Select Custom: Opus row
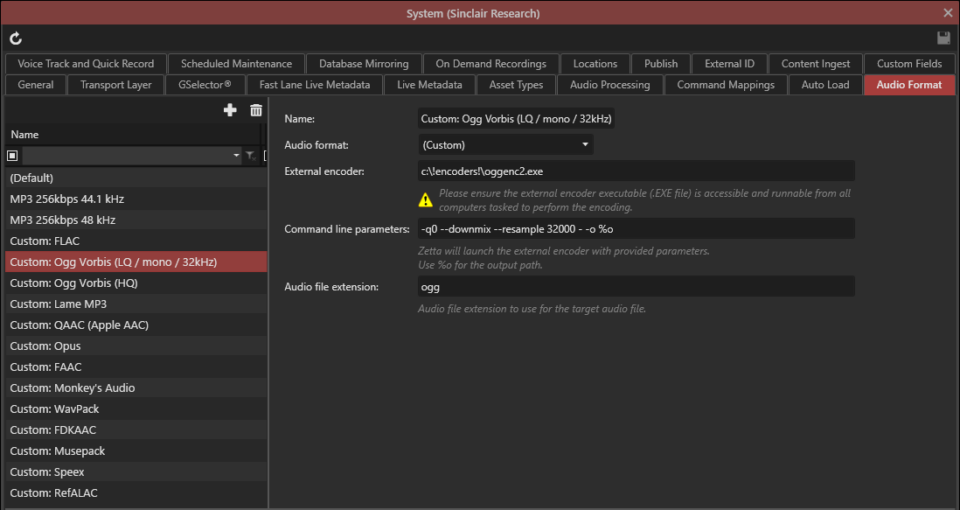Viewport: 960px width, 510px height. click(136, 346)
